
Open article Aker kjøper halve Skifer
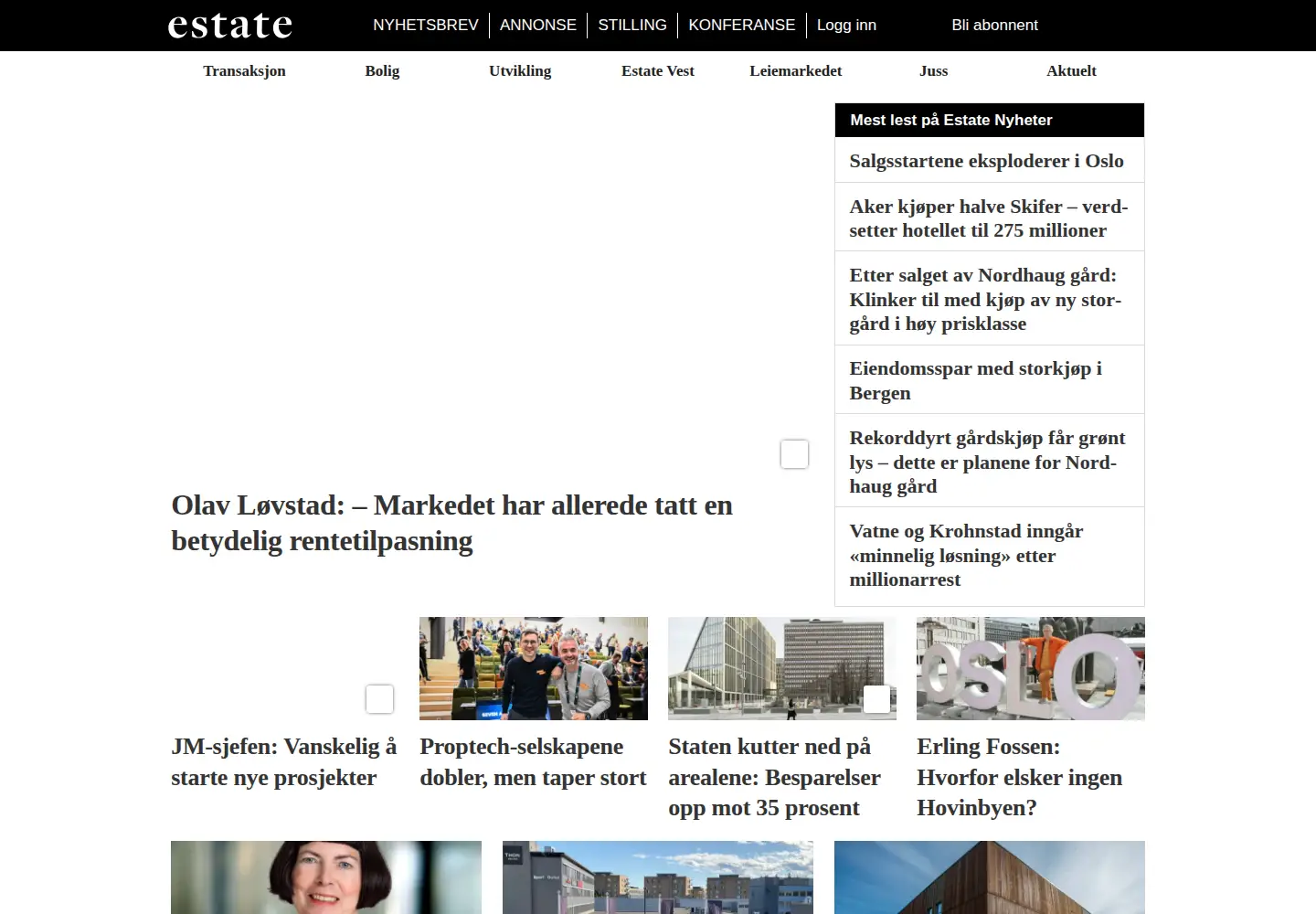pos(989,218)
